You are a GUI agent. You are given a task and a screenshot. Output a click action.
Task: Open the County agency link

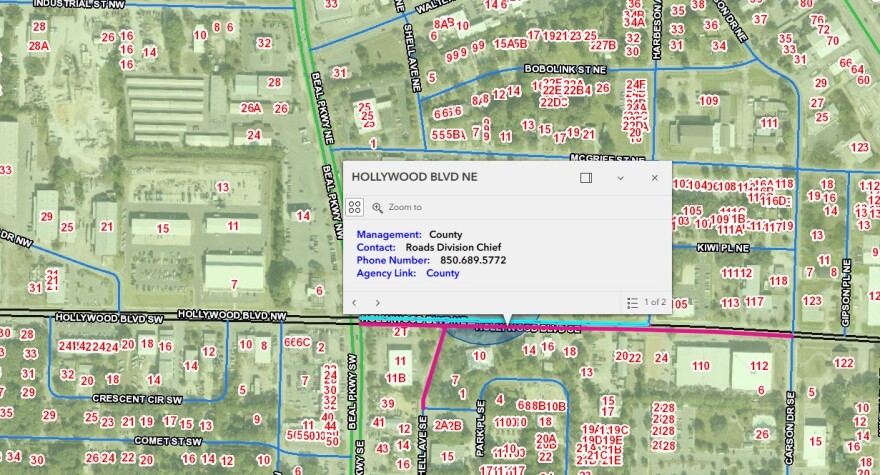[443, 273]
